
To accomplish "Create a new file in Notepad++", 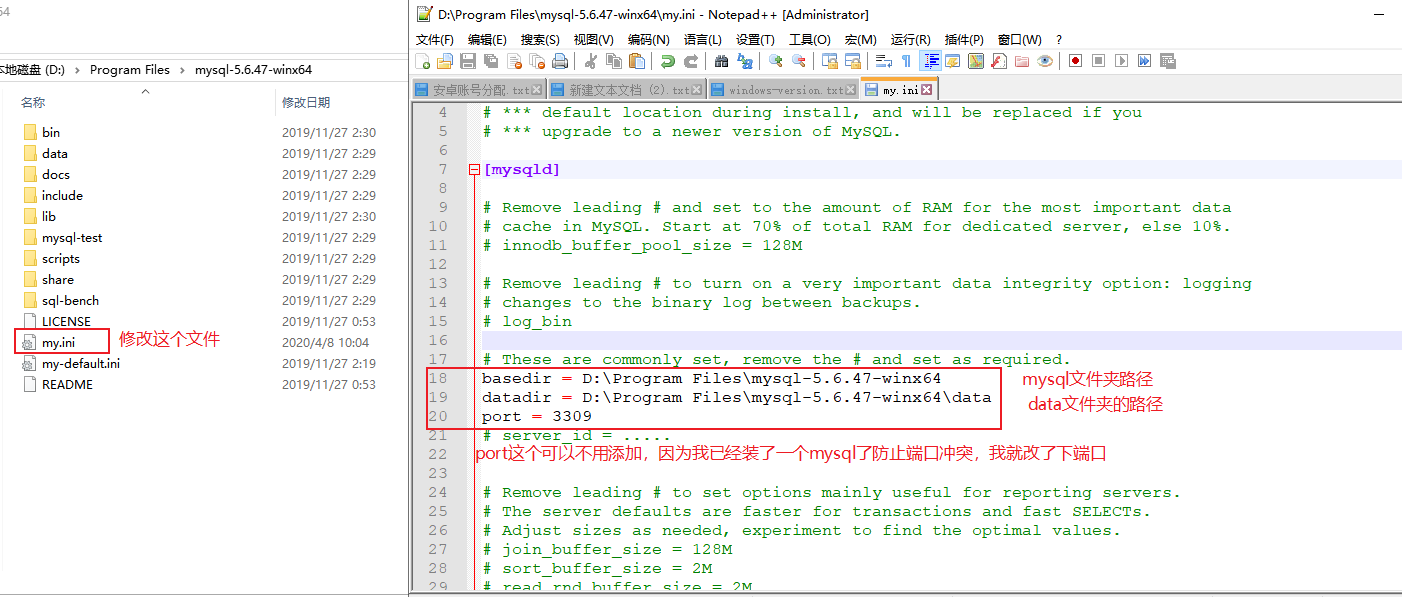I will tap(422, 61).
